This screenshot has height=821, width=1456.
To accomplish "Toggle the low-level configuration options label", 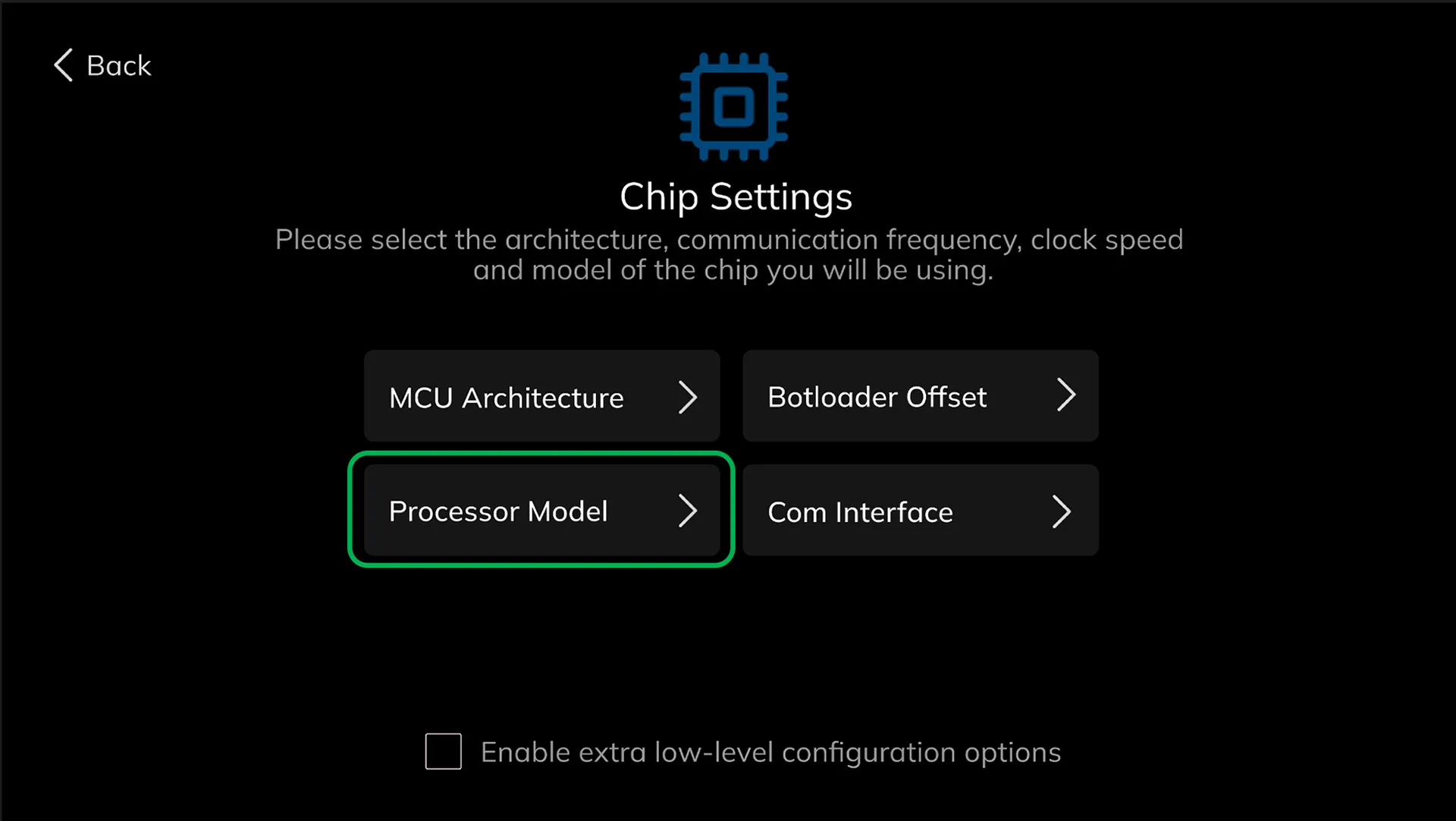I will (770, 753).
